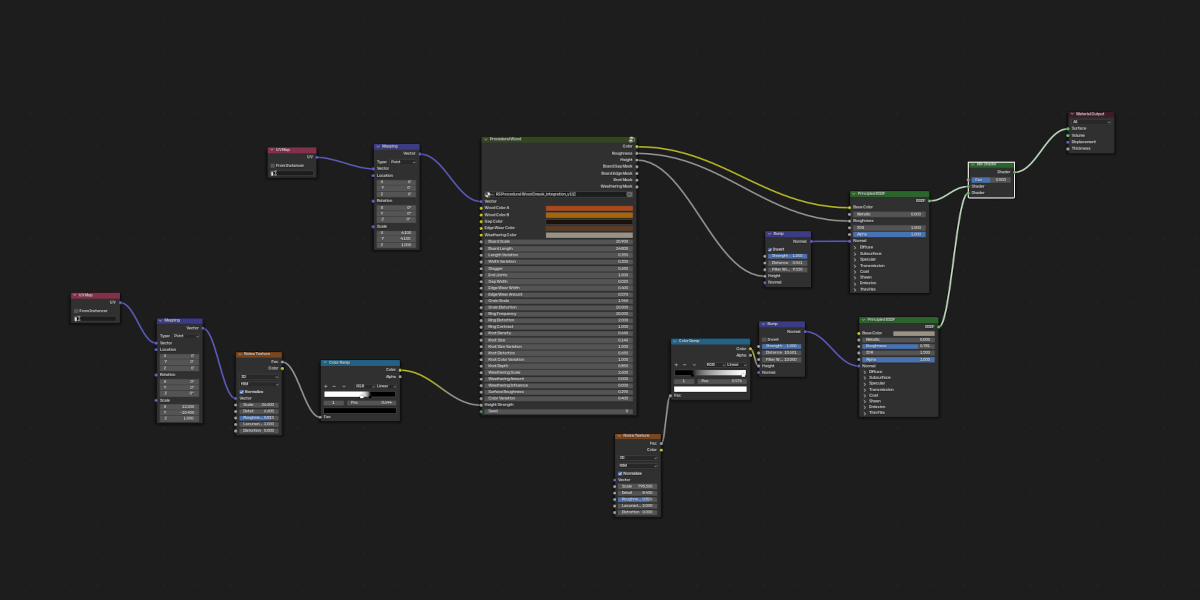Click Strength slider on Bump with Distance 0.041
Image resolution: width=1200 pixels, height=600 pixels.
pyautogui.click(x=787, y=256)
